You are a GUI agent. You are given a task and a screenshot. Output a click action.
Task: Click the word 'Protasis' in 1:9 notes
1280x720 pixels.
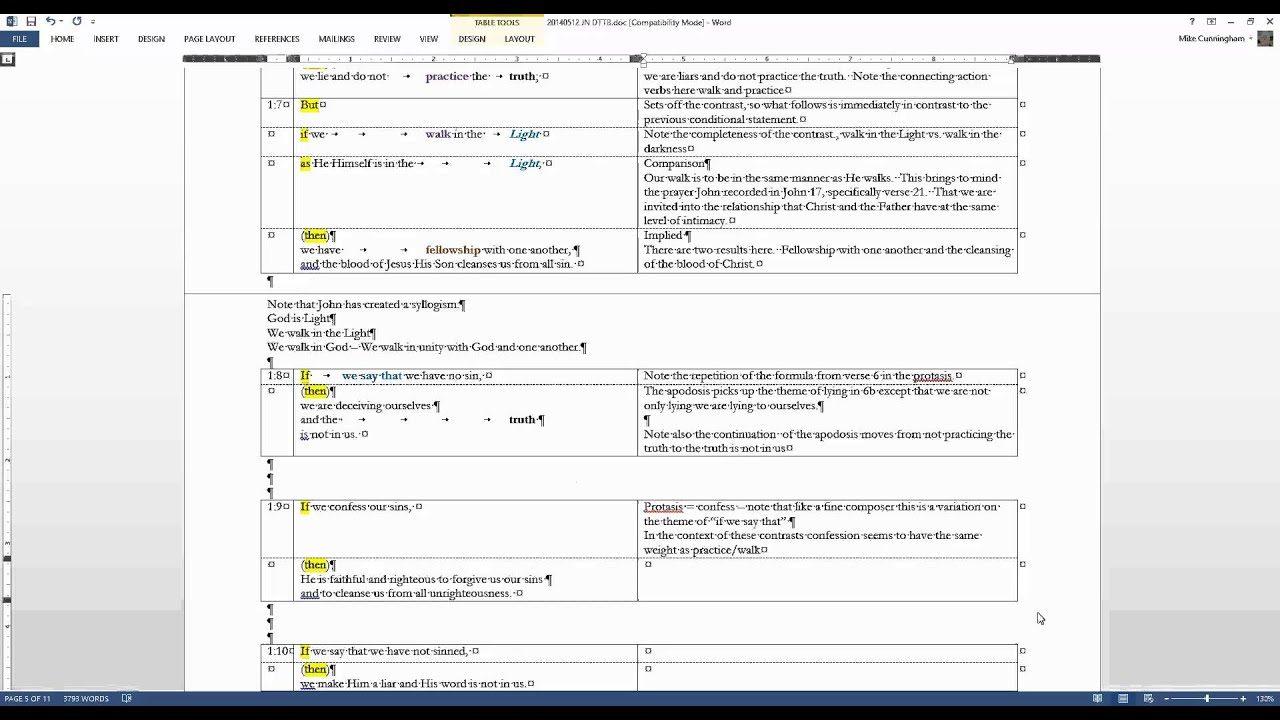[x=663, y=507]
